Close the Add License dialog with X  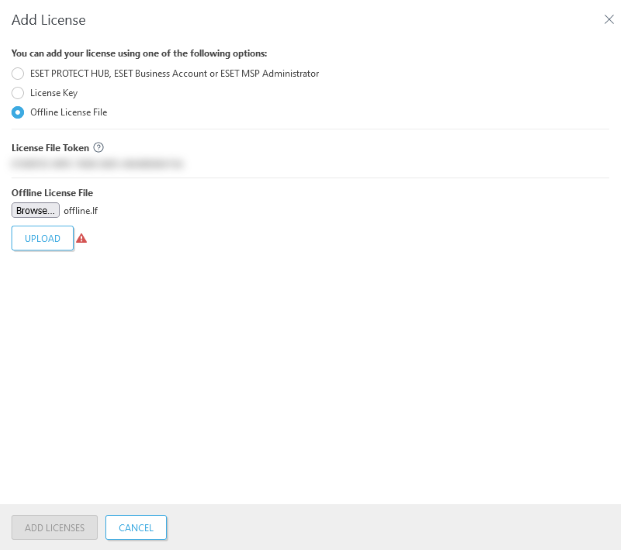(x=609, y=19)
